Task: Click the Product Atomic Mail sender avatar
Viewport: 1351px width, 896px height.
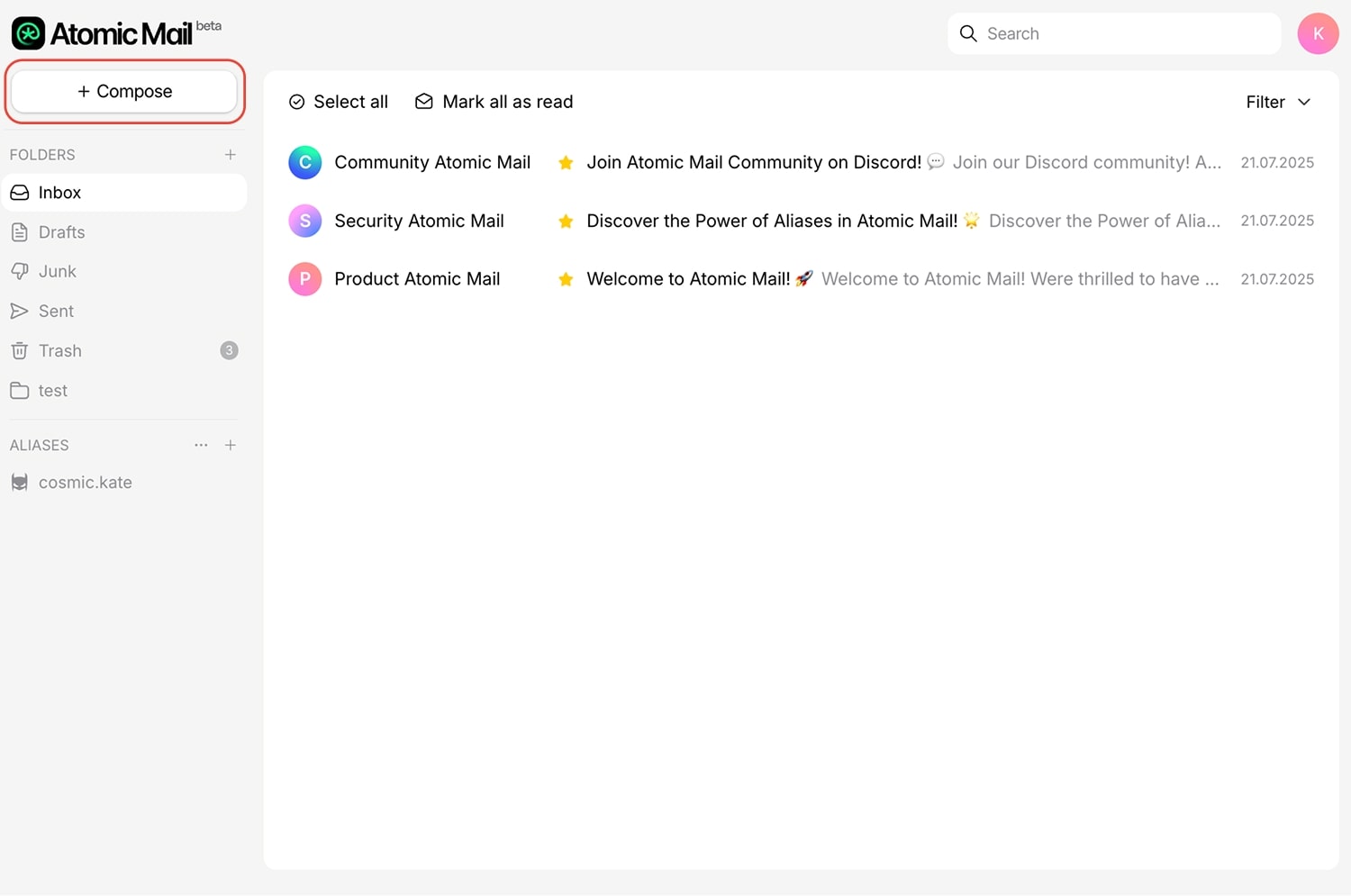Action: click(305, 279)
